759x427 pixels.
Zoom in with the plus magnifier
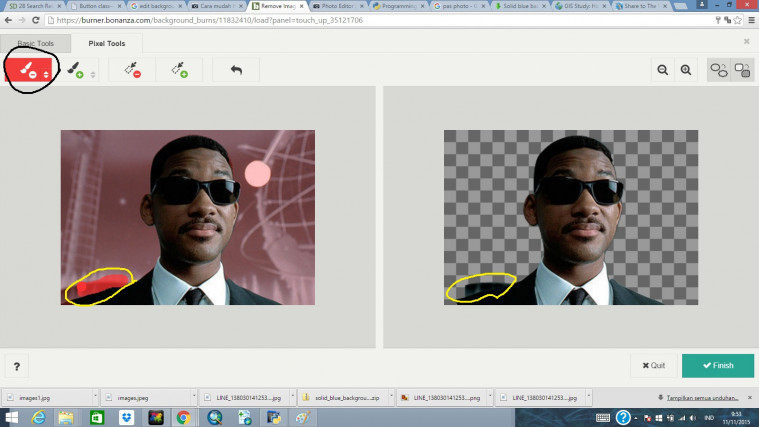[686, 70]
